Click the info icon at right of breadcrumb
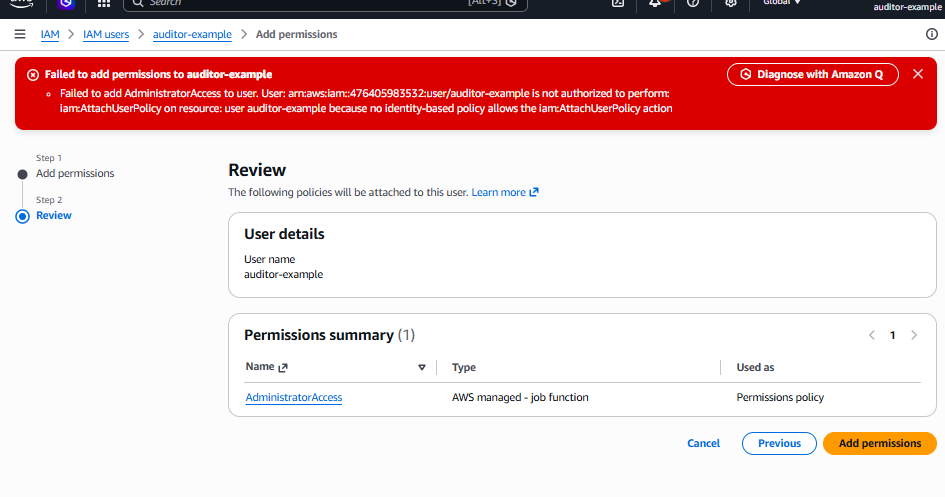This screenshot has width=945, height=497. [x=932, y=34]
